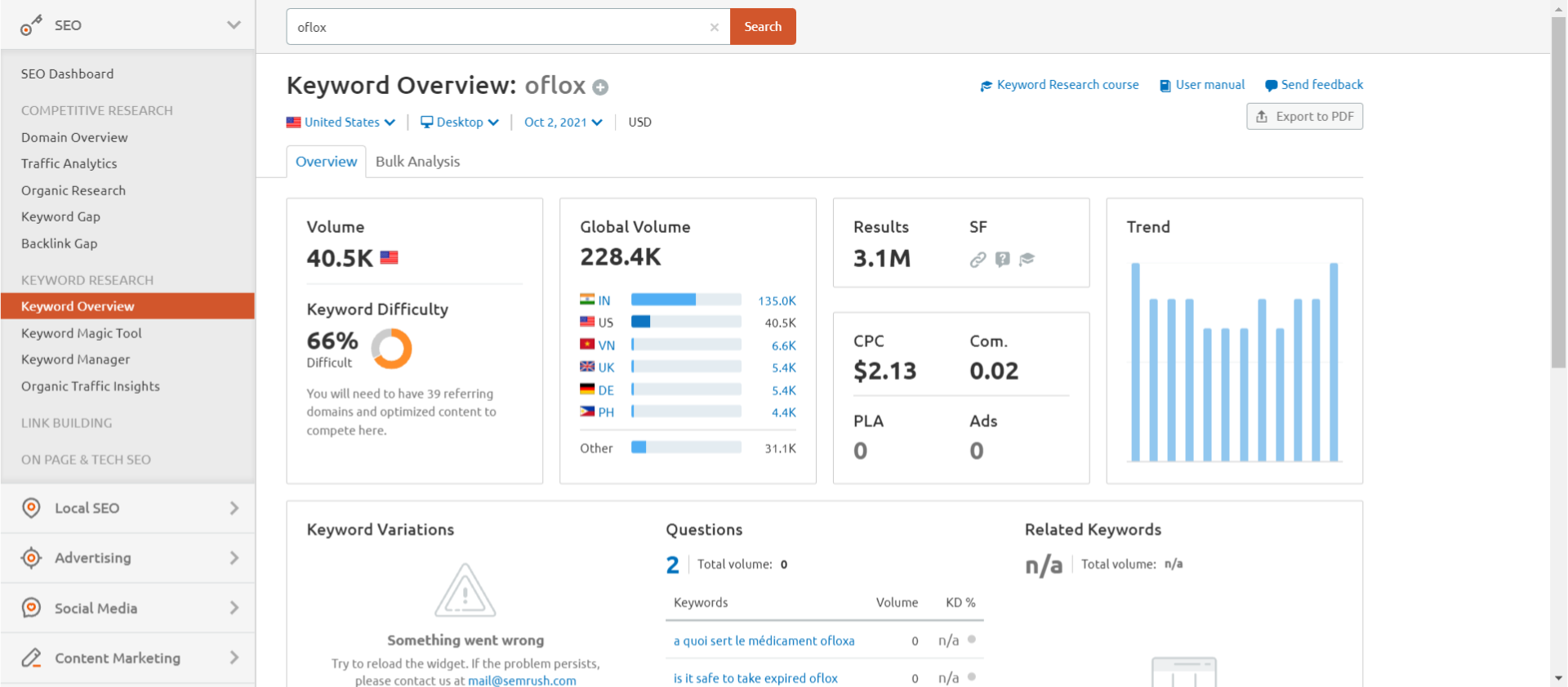1568x687 pixels.
Task: Click the question SERP feature icon under SF
Action: 1003,259
